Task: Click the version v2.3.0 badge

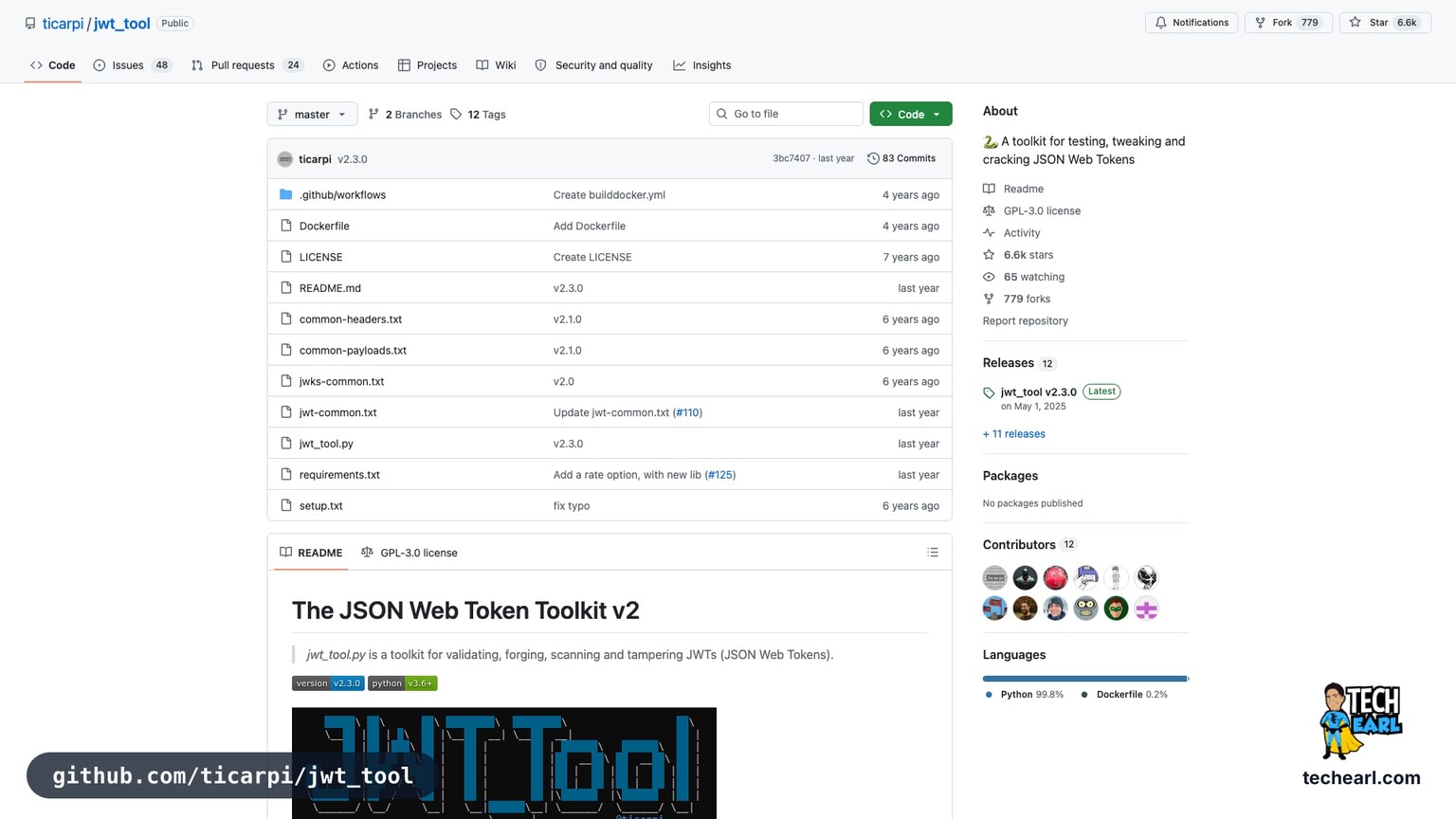Action: click(x=328, y=683)
